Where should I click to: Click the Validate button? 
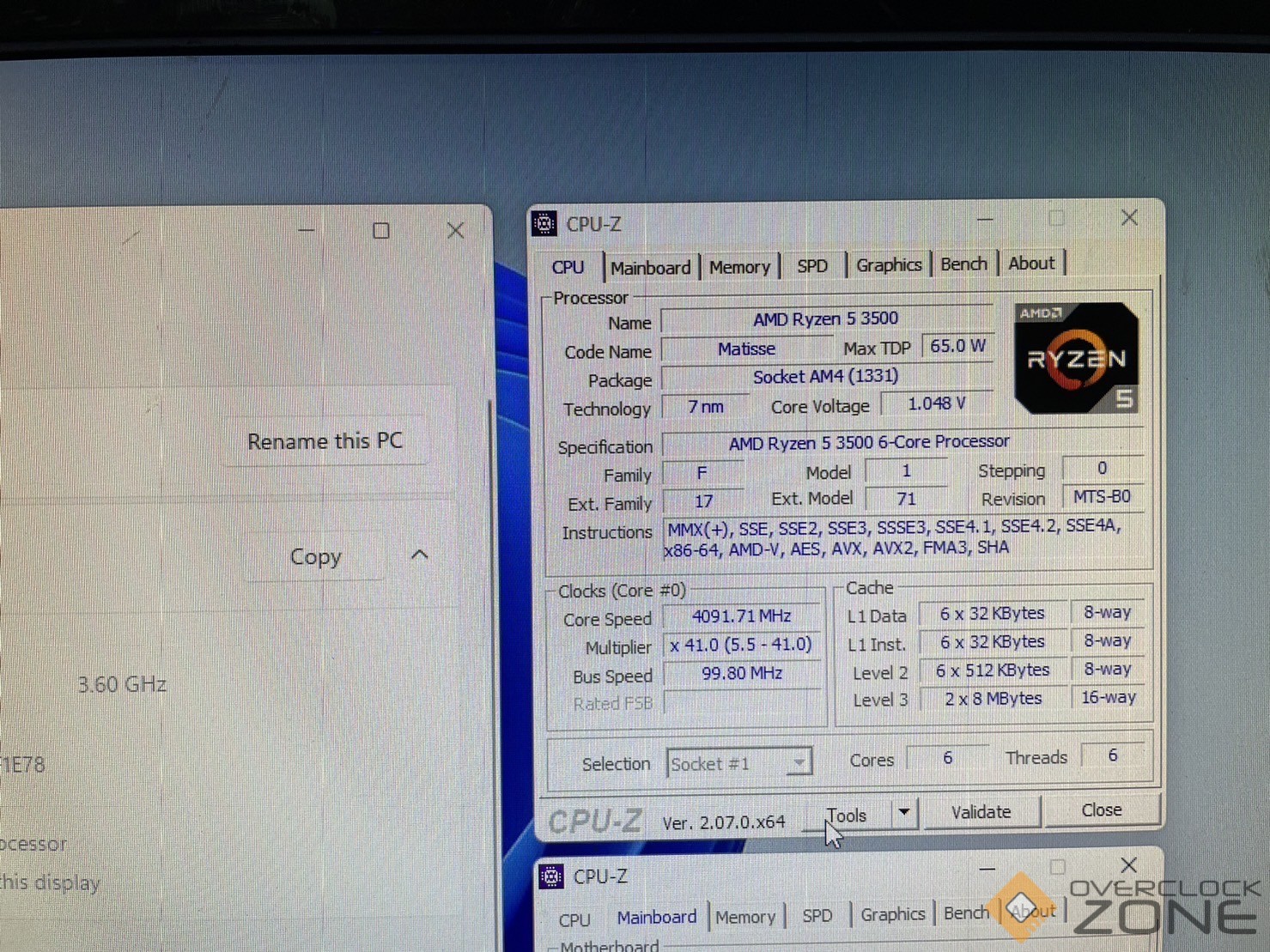981,812
